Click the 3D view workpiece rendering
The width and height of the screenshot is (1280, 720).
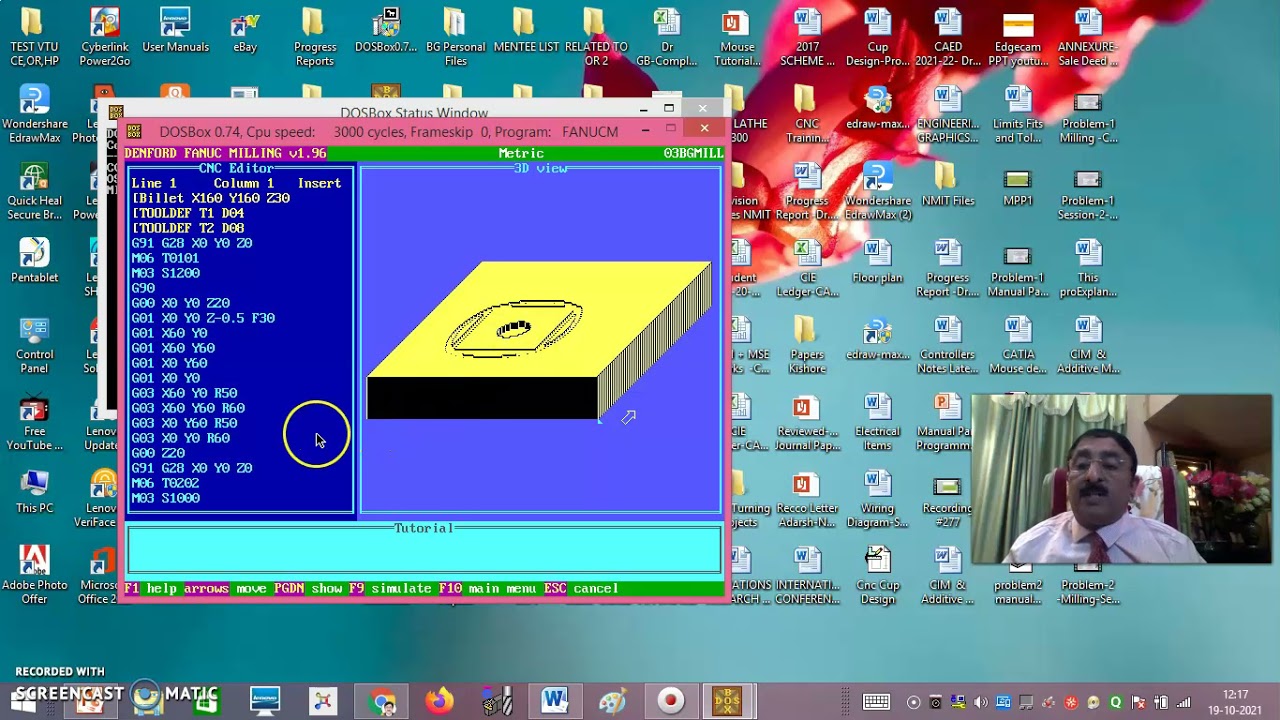point(540,340)
